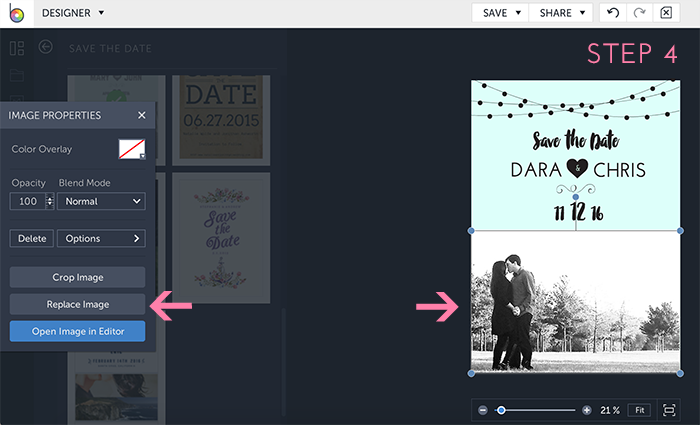Click the CHRIS name text on canvas
The height and width of the screenshot is (425, 700).
[619, 170]
